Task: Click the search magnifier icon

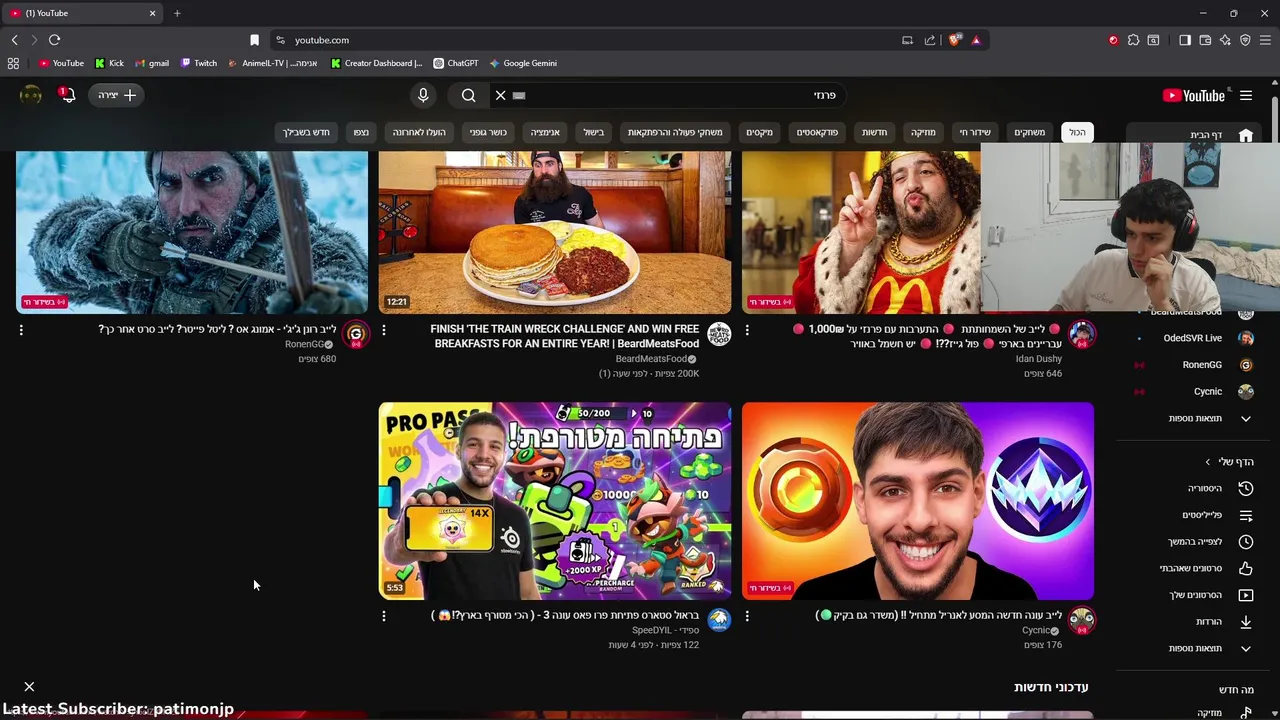Action: pos(468,96)
